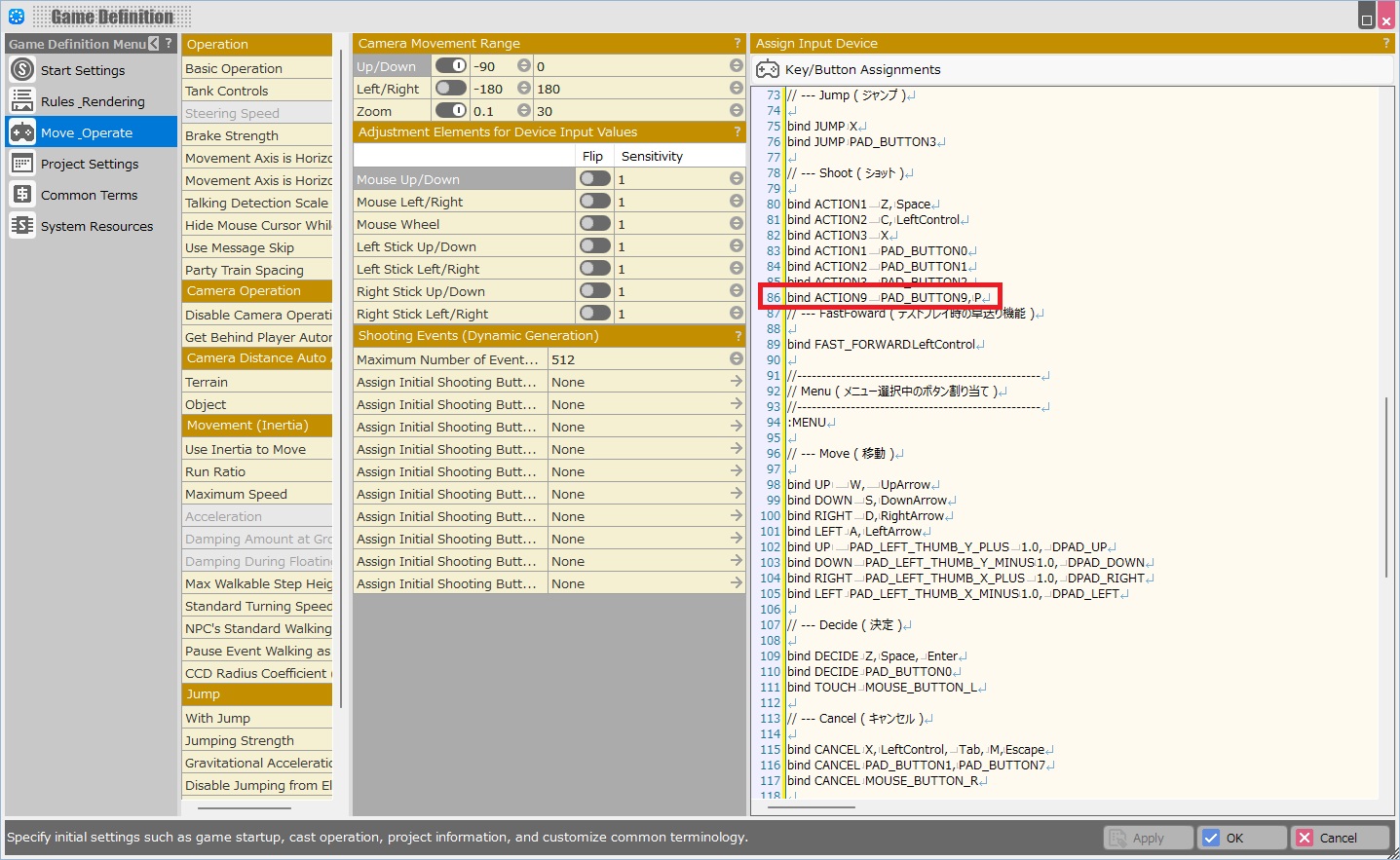Open first Assign Initial Shooting Button arrow

click(x=736, y=382)
